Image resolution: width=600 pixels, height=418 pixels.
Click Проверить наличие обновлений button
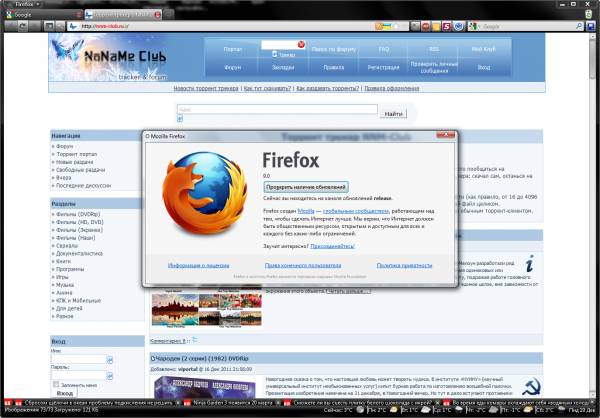pos(306,187)
